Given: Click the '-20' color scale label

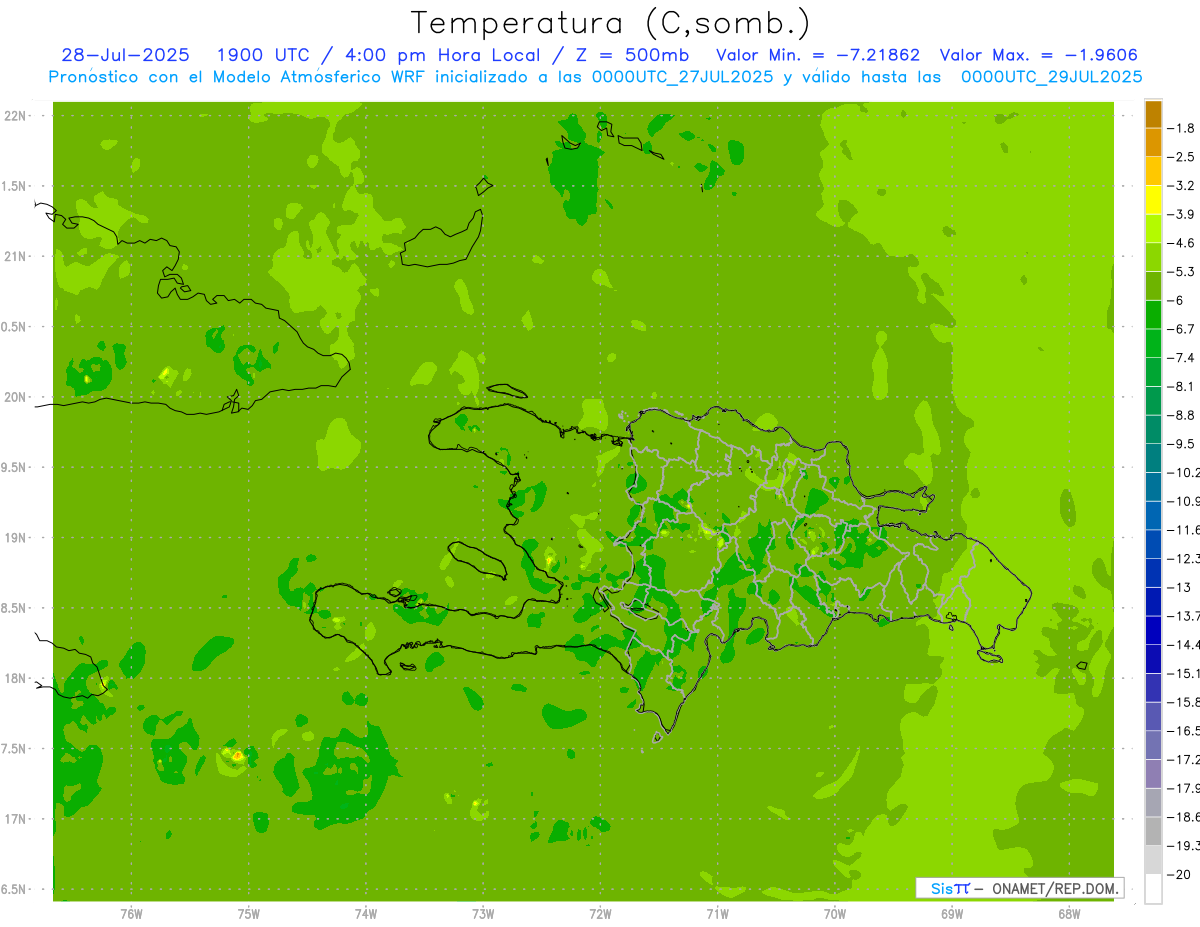Looking at the screenshot, I should (x=1177, y=875).
